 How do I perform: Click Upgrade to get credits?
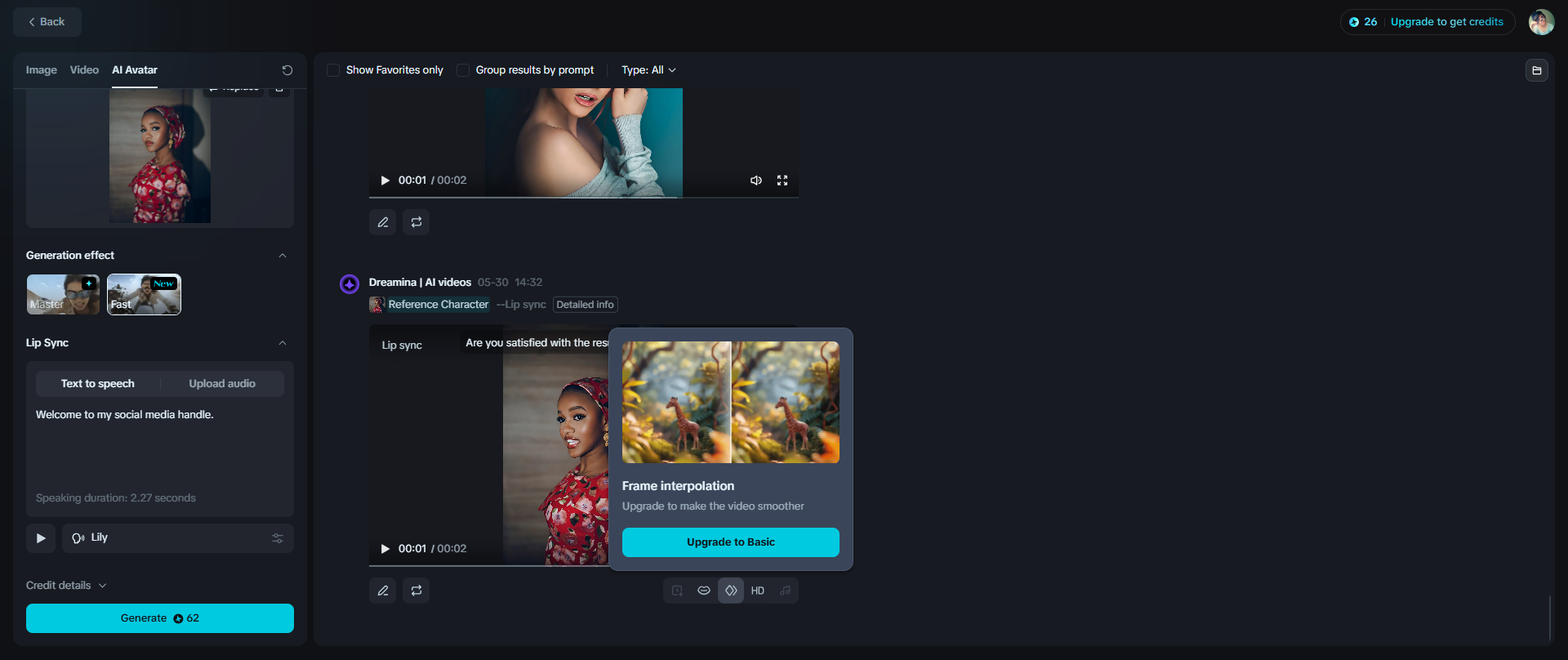tap(1446, 22)
